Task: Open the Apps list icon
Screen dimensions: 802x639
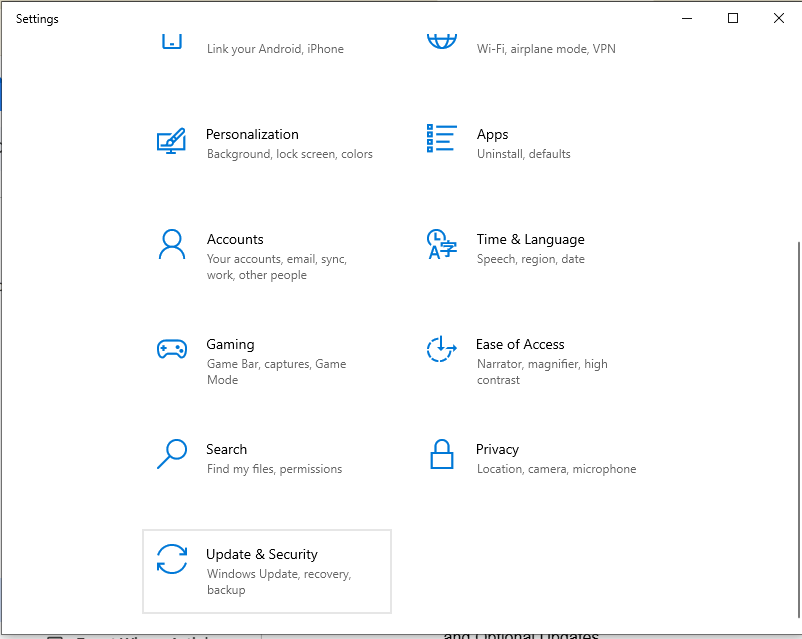Action: [x=441, y=139]
